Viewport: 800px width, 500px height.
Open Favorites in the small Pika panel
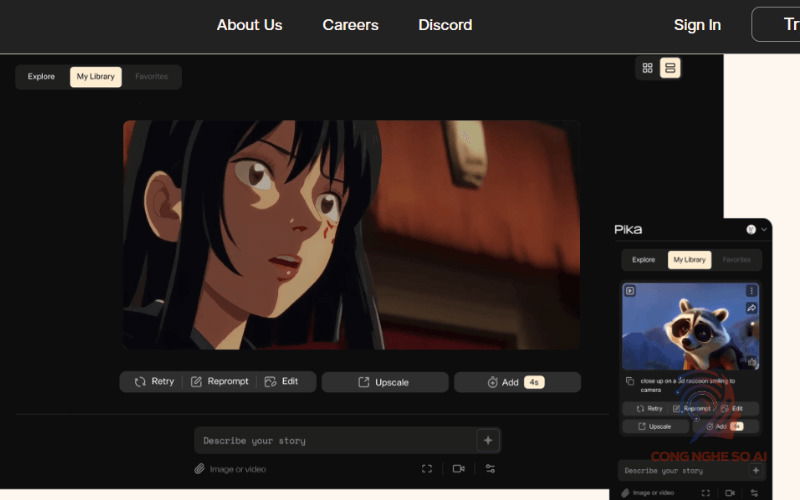click(x=736, y=260)
